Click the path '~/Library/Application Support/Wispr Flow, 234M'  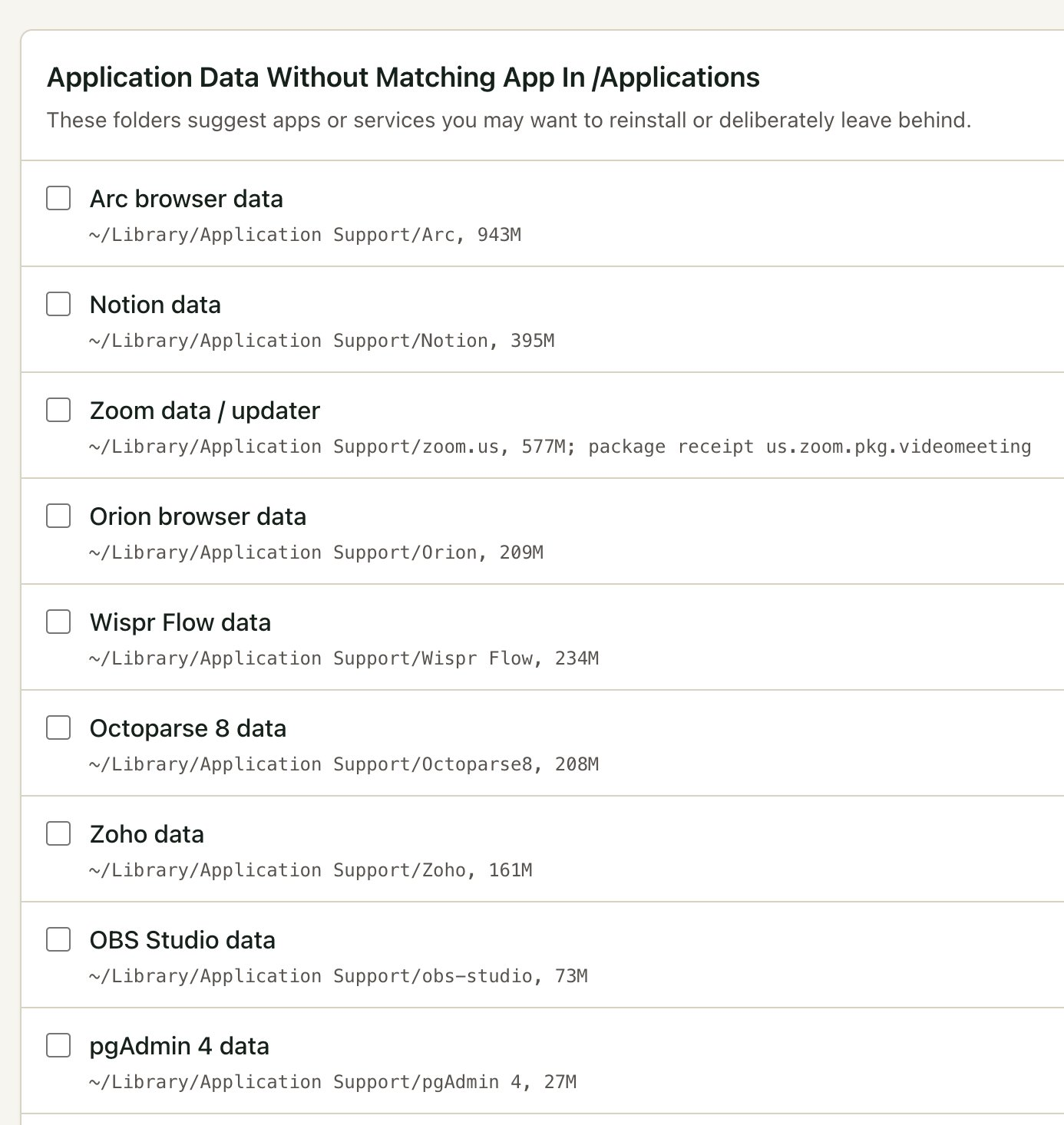pos(344,658)
